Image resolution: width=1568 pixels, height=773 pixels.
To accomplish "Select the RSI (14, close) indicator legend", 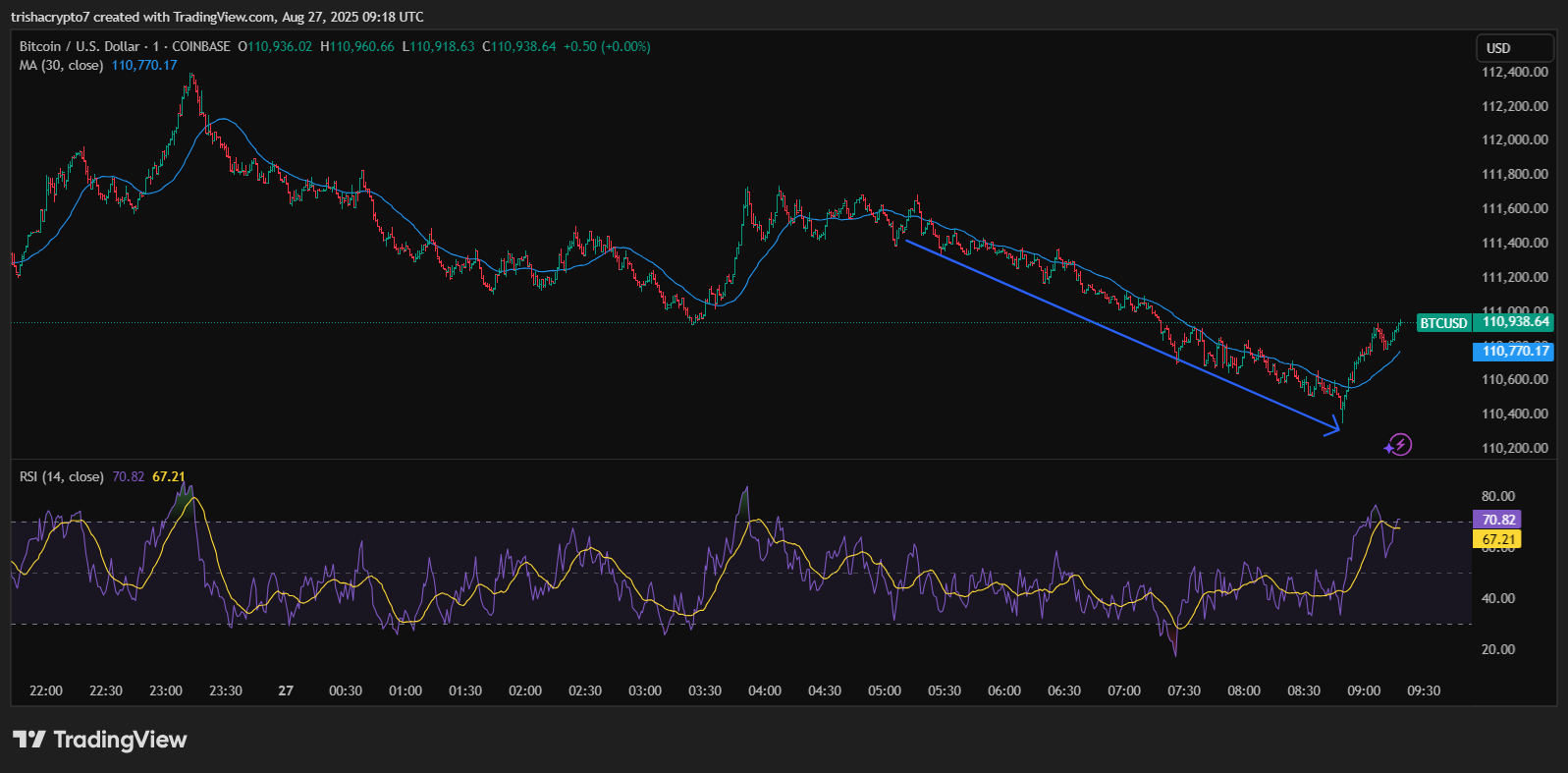I will (61, 476).
